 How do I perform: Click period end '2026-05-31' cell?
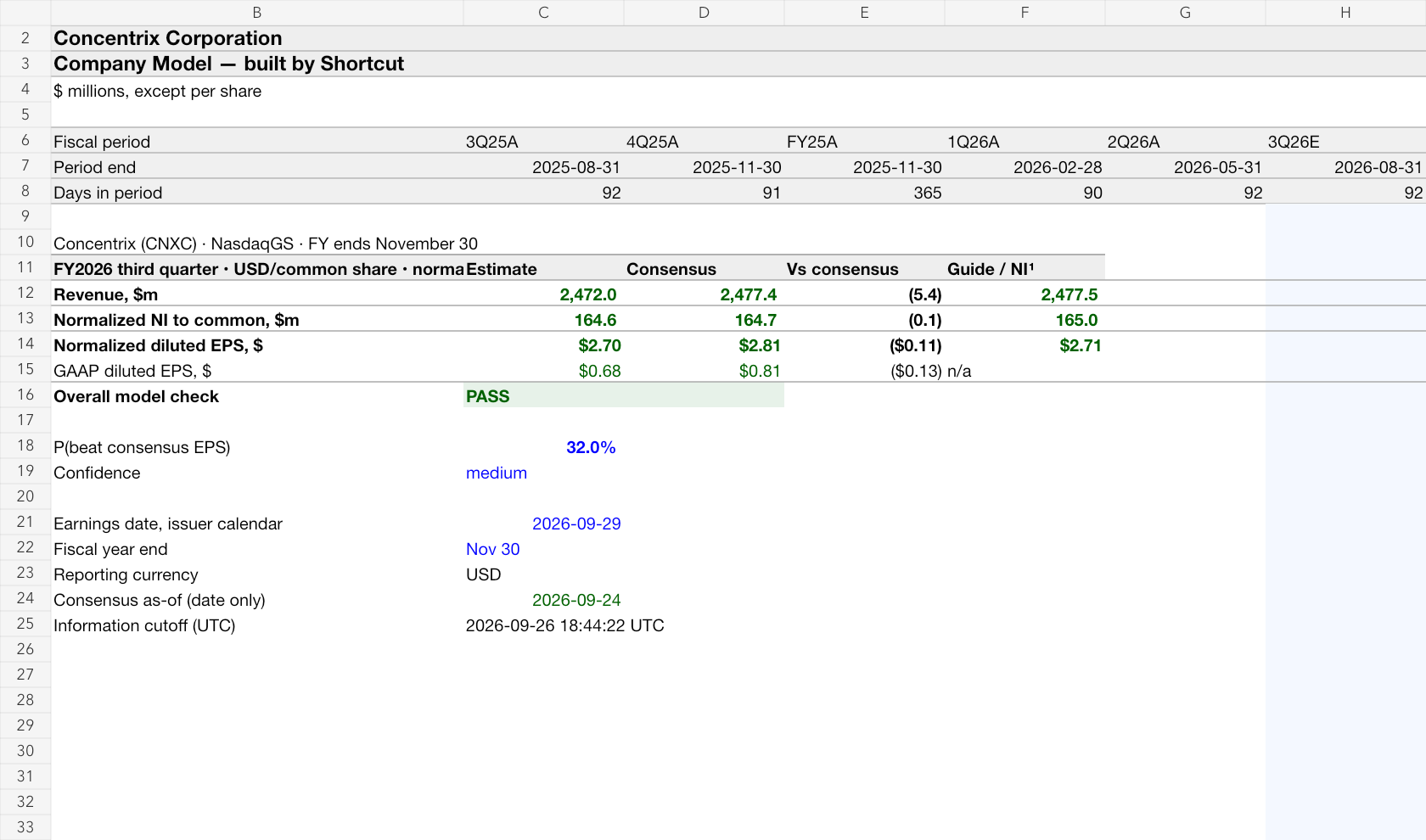[1185, 166]
